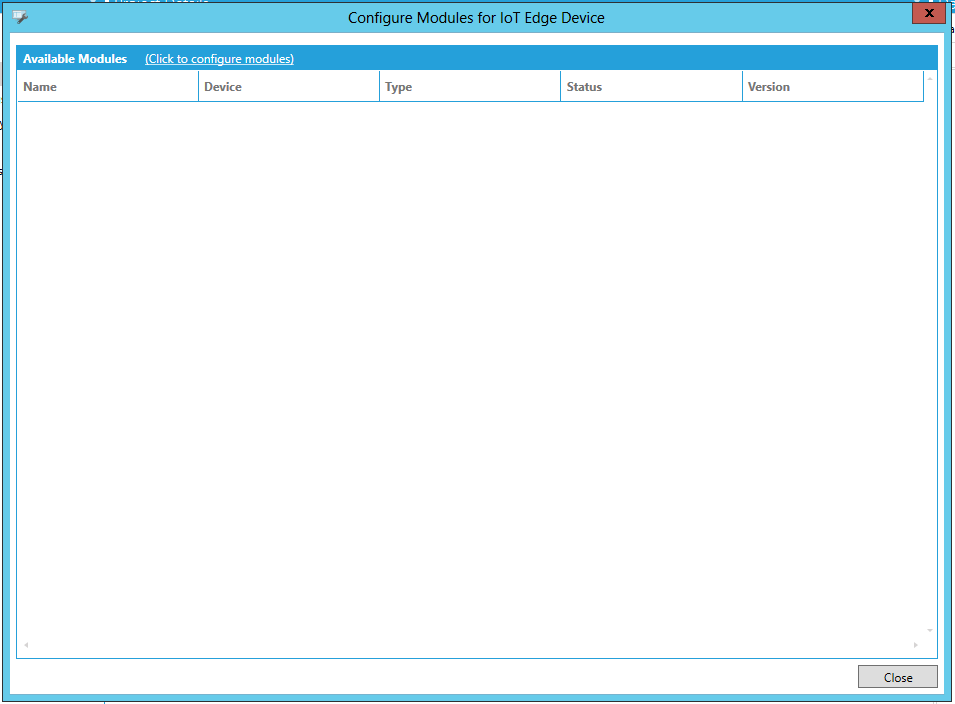Click the divider between Name and Device columns
Viewport: 955px width, 704px height.
(199, 87)
